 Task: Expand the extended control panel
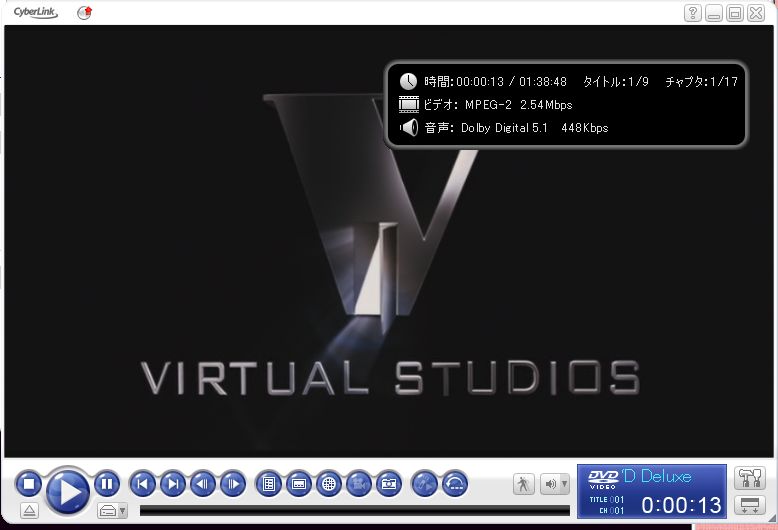[x=750, y=506]
